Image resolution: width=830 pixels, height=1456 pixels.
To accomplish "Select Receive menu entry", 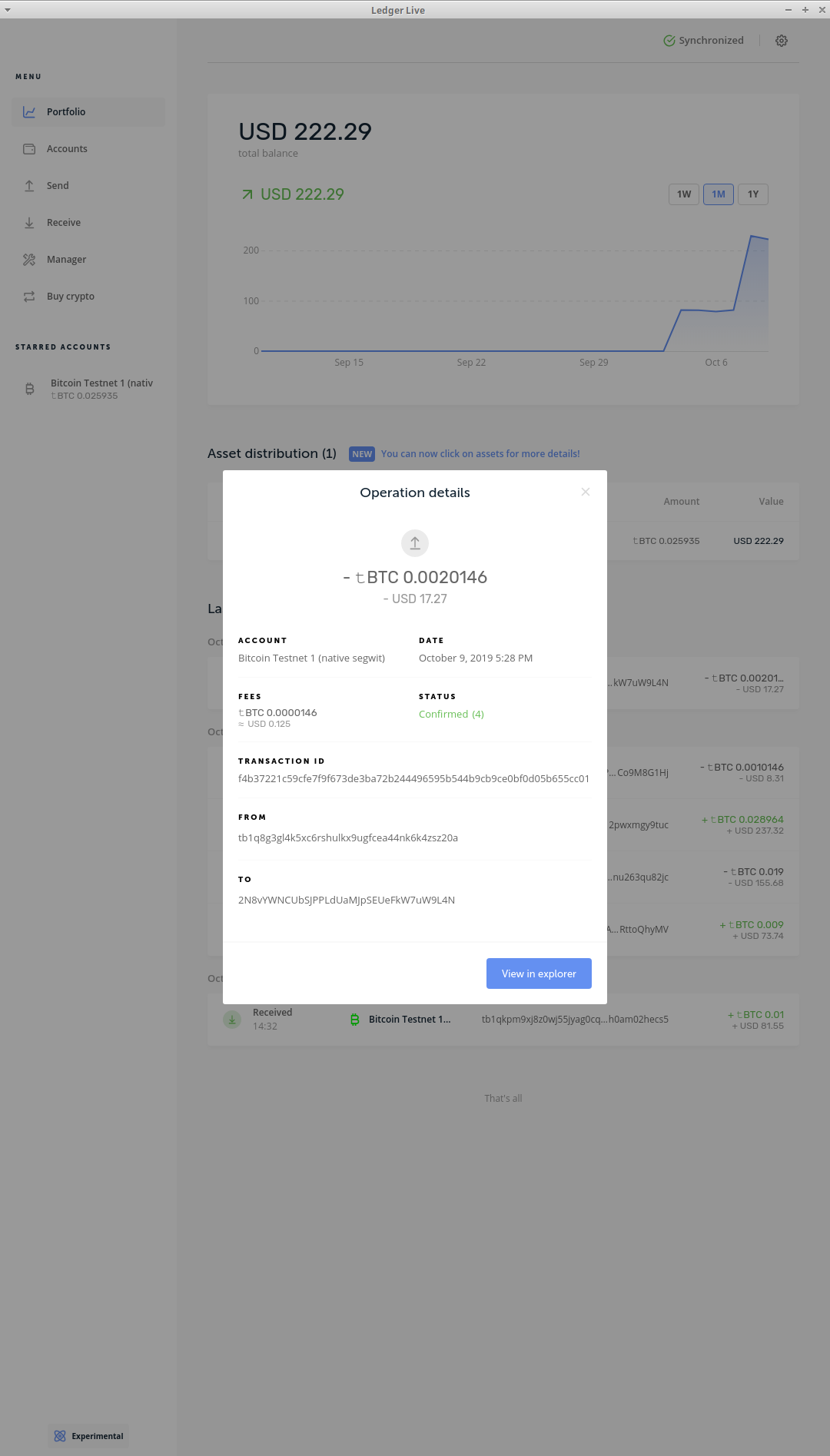I will 88,223.
